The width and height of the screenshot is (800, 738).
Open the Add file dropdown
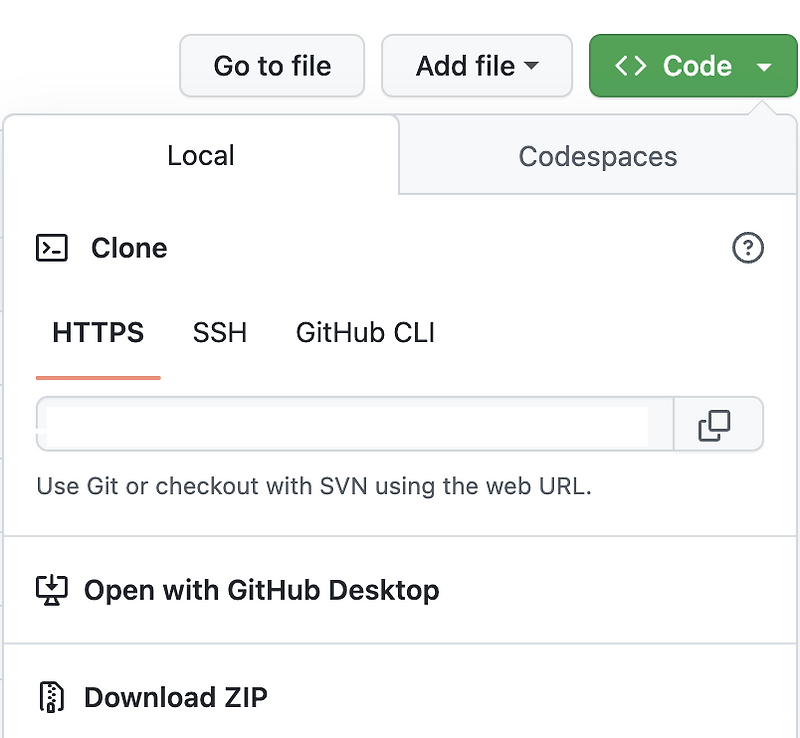point(476,65)
